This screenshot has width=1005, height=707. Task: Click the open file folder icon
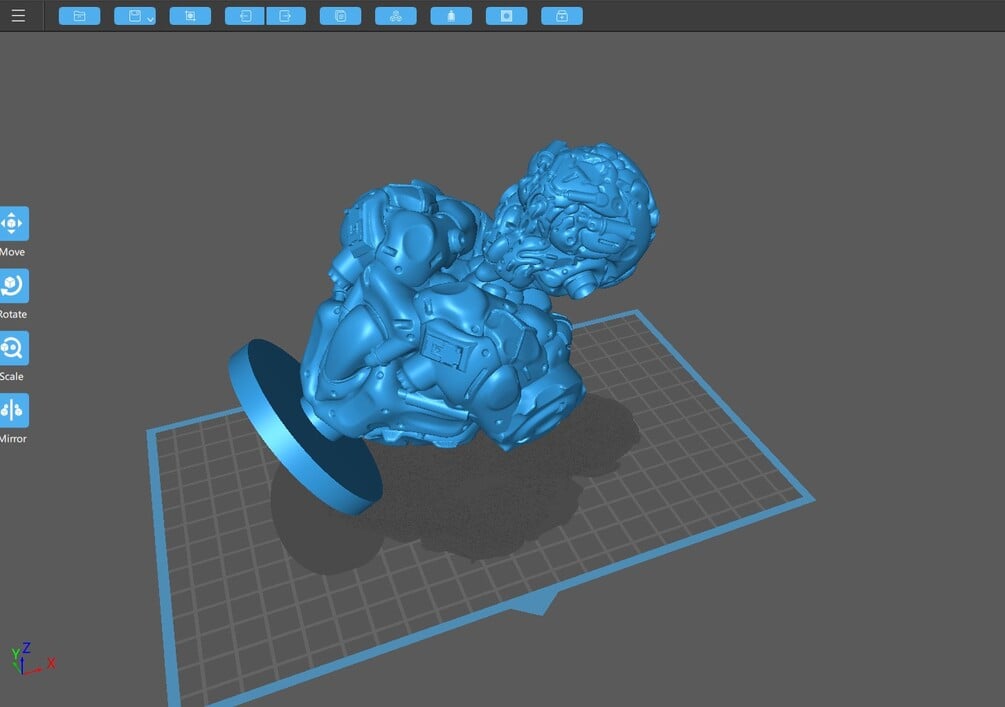[x=79, y=16]
